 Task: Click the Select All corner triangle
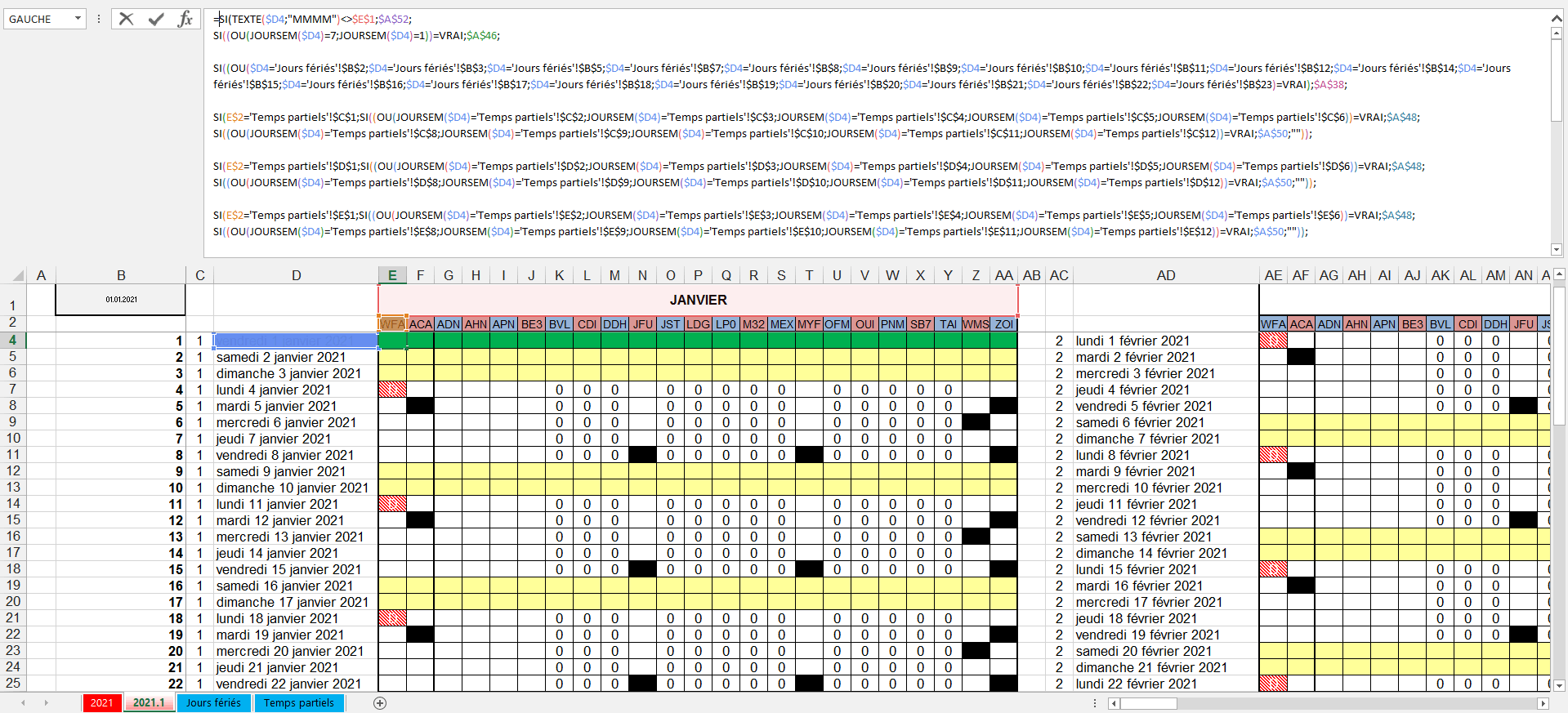(17, 276)
